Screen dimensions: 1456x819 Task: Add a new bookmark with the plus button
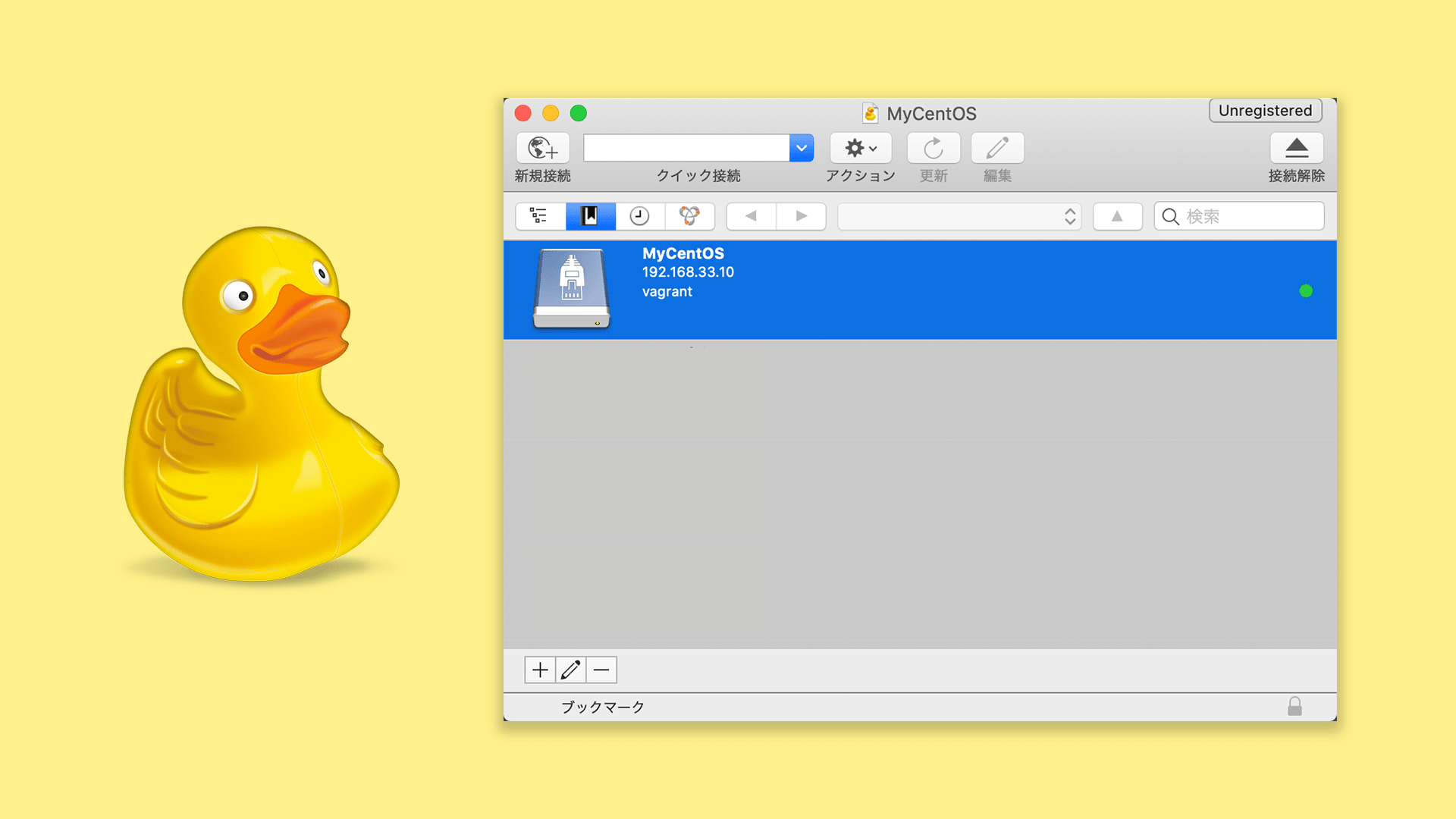[x=540, y=670]
